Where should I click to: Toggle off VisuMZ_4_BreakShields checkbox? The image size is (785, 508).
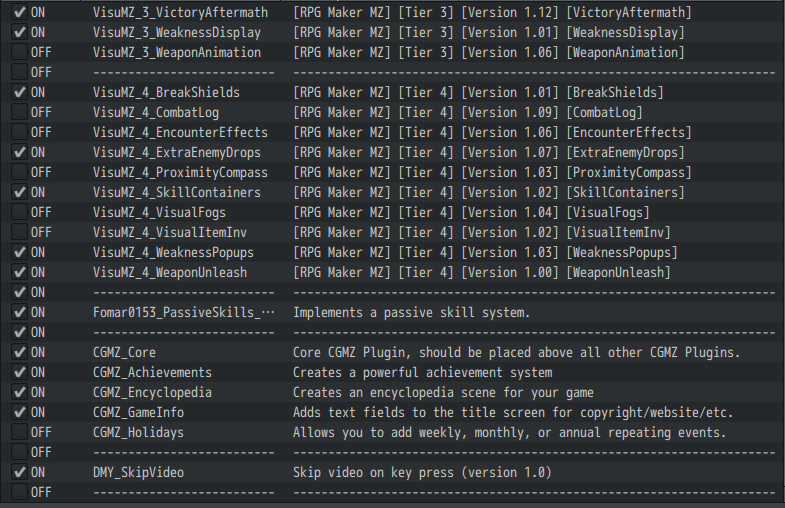click(x=20, y=92)
